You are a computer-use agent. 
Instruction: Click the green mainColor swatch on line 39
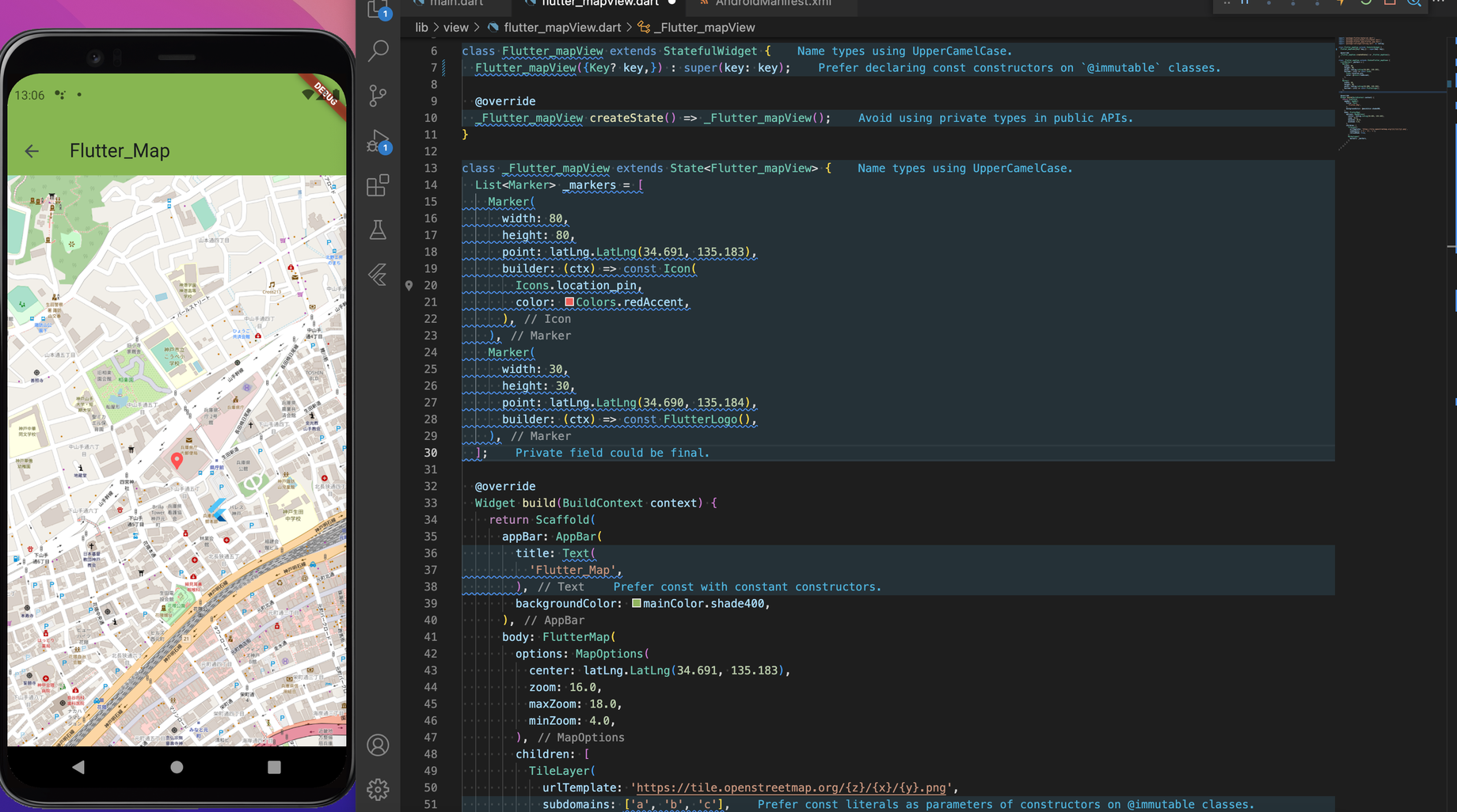pos(637,602)
